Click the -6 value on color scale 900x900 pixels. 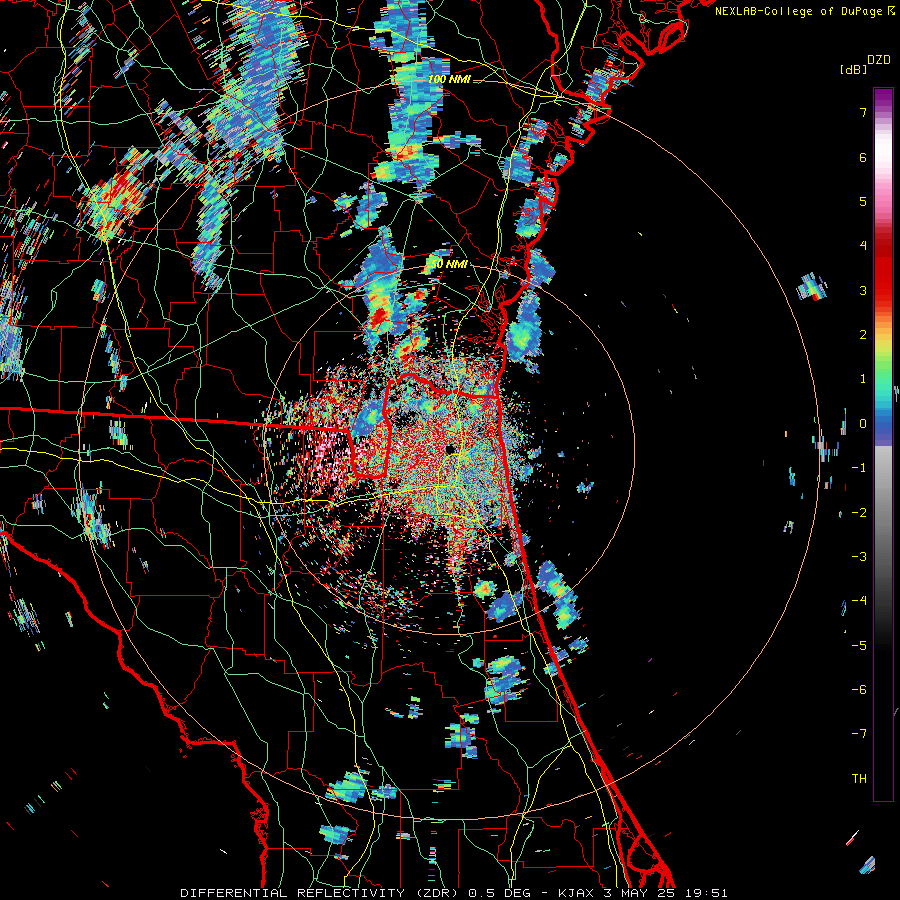(x=859, y=690)
